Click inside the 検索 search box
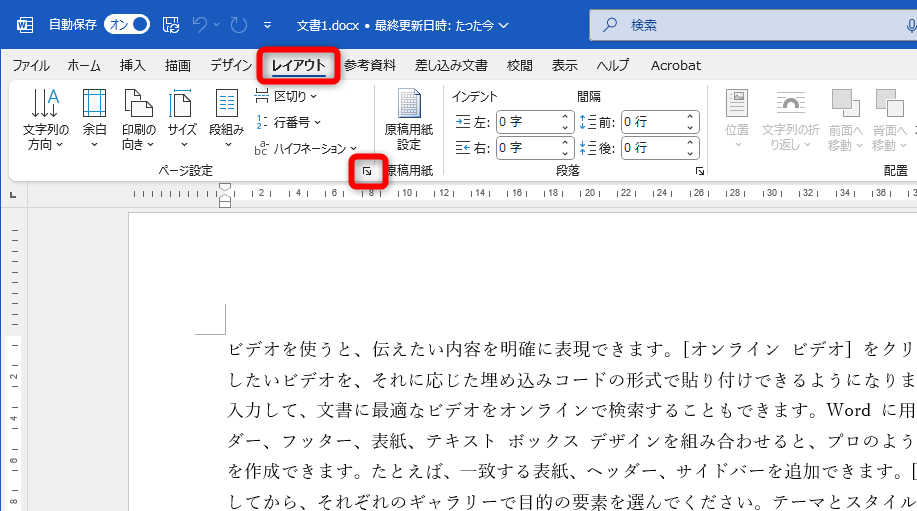 [754, 25]
